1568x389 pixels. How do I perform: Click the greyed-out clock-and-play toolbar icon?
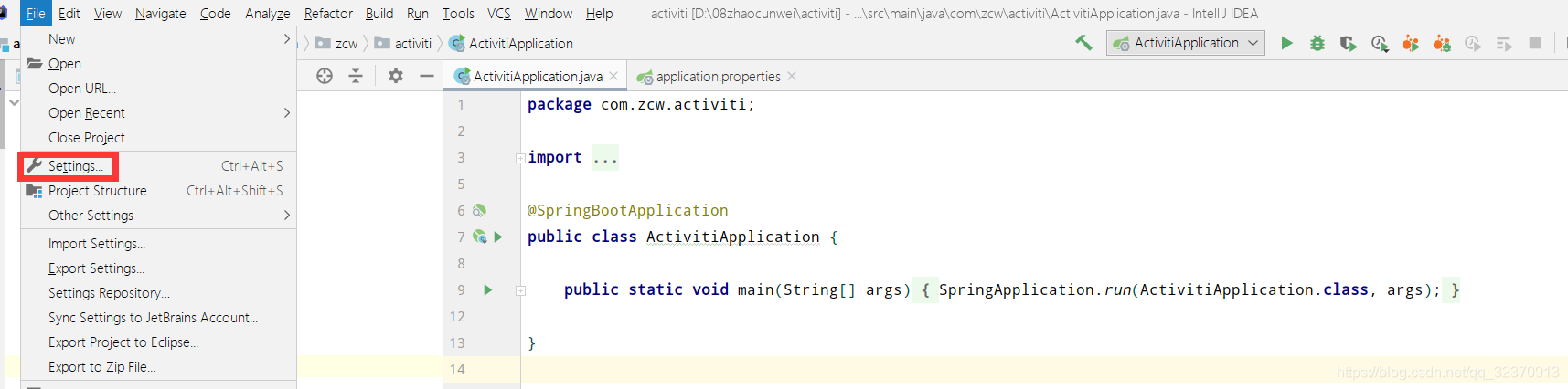pyautogui.click(x=1473, y=43)
